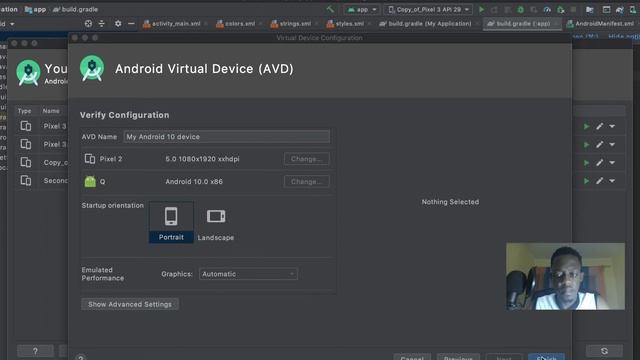Viewport: 640px width, 360px height.
Task: Select Portrait startup orientation
Action: [x=171, y=222]
